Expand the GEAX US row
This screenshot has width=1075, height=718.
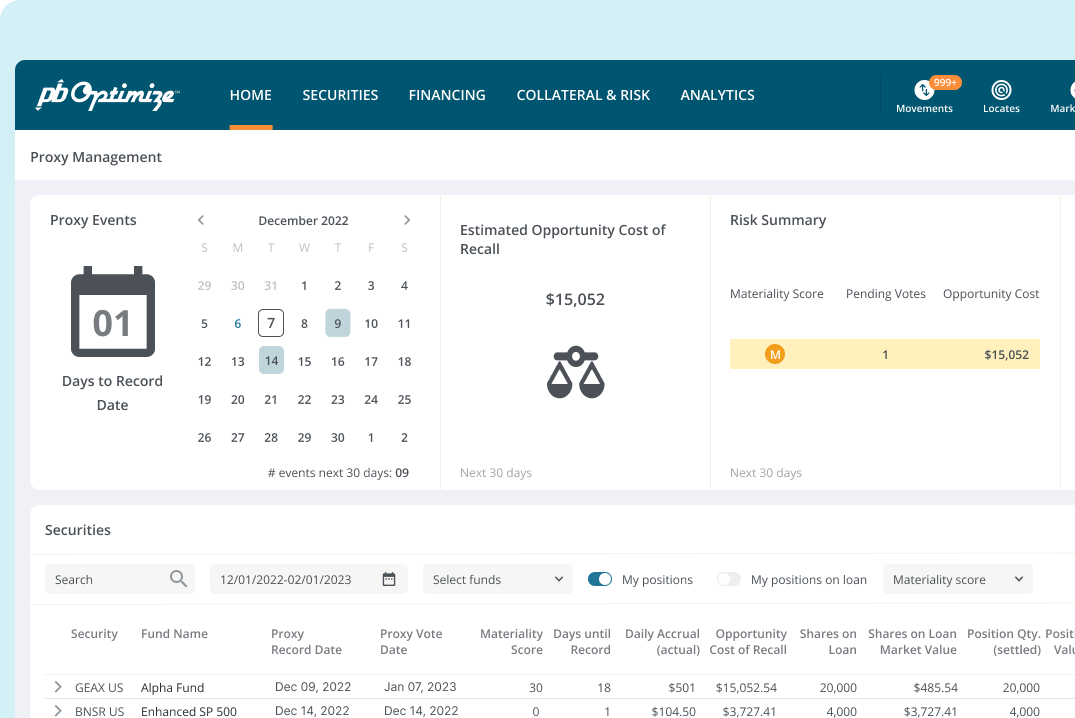coord(58,687)
